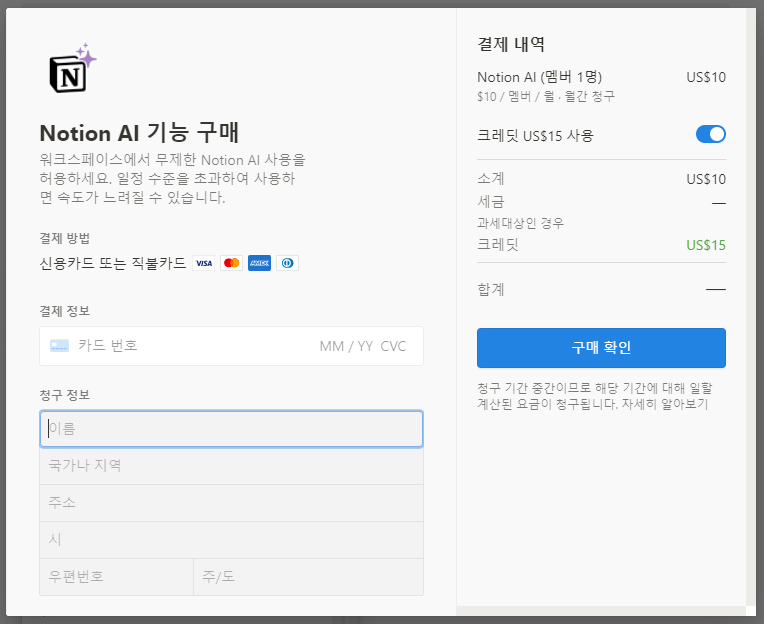
Task: Click the 결제 내역 heading
Action: [511, 44]
